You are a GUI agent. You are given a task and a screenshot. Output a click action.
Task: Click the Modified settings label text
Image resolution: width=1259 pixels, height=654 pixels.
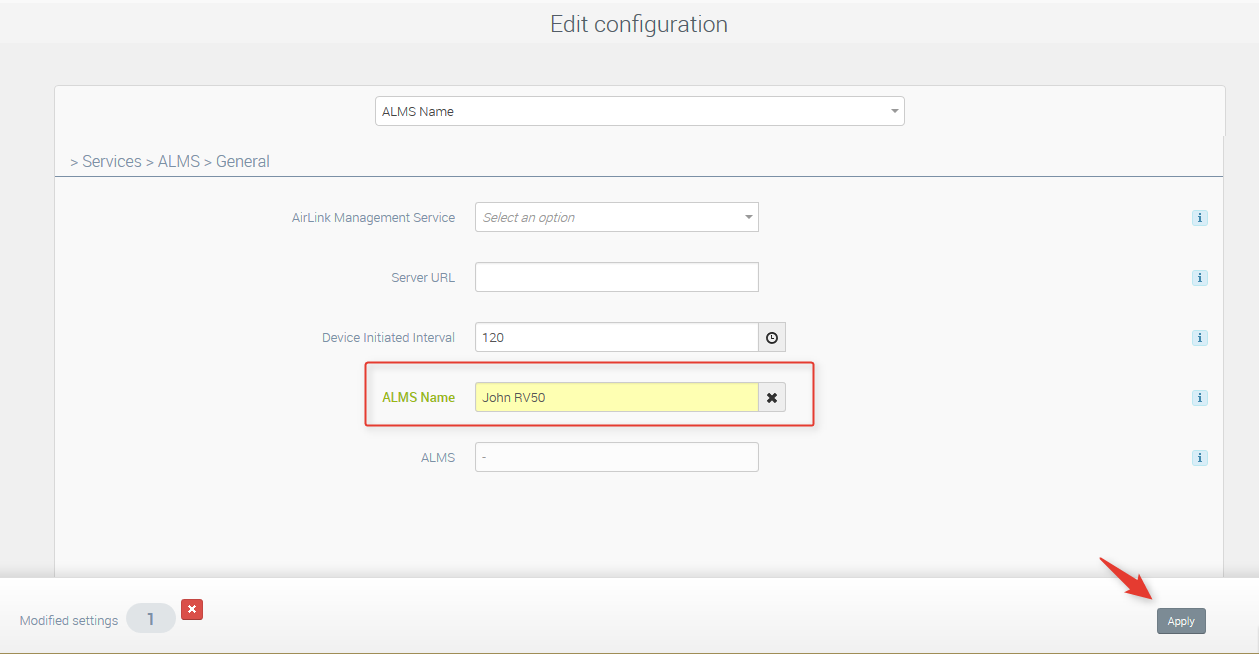point(69,621)
